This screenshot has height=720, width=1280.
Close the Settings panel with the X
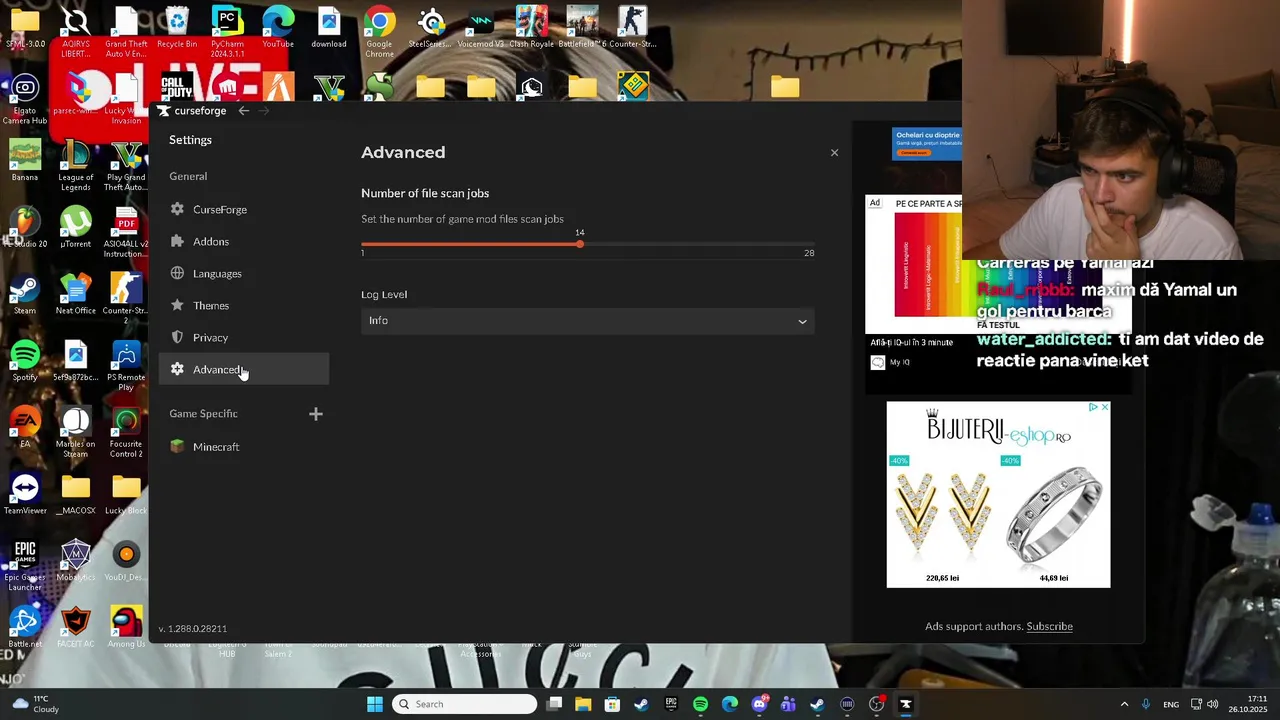click(834, 153)
